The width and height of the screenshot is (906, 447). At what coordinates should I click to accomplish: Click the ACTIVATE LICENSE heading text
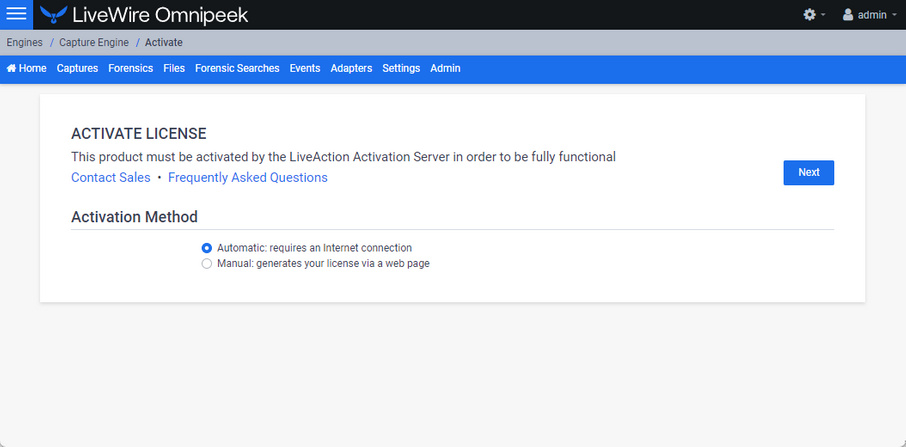coord(139,134)
